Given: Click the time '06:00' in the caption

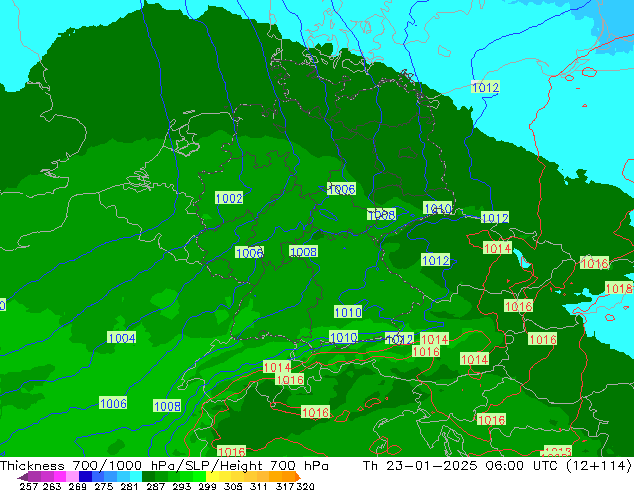Looking at the screenshot, I should click(x=505, y=465).
